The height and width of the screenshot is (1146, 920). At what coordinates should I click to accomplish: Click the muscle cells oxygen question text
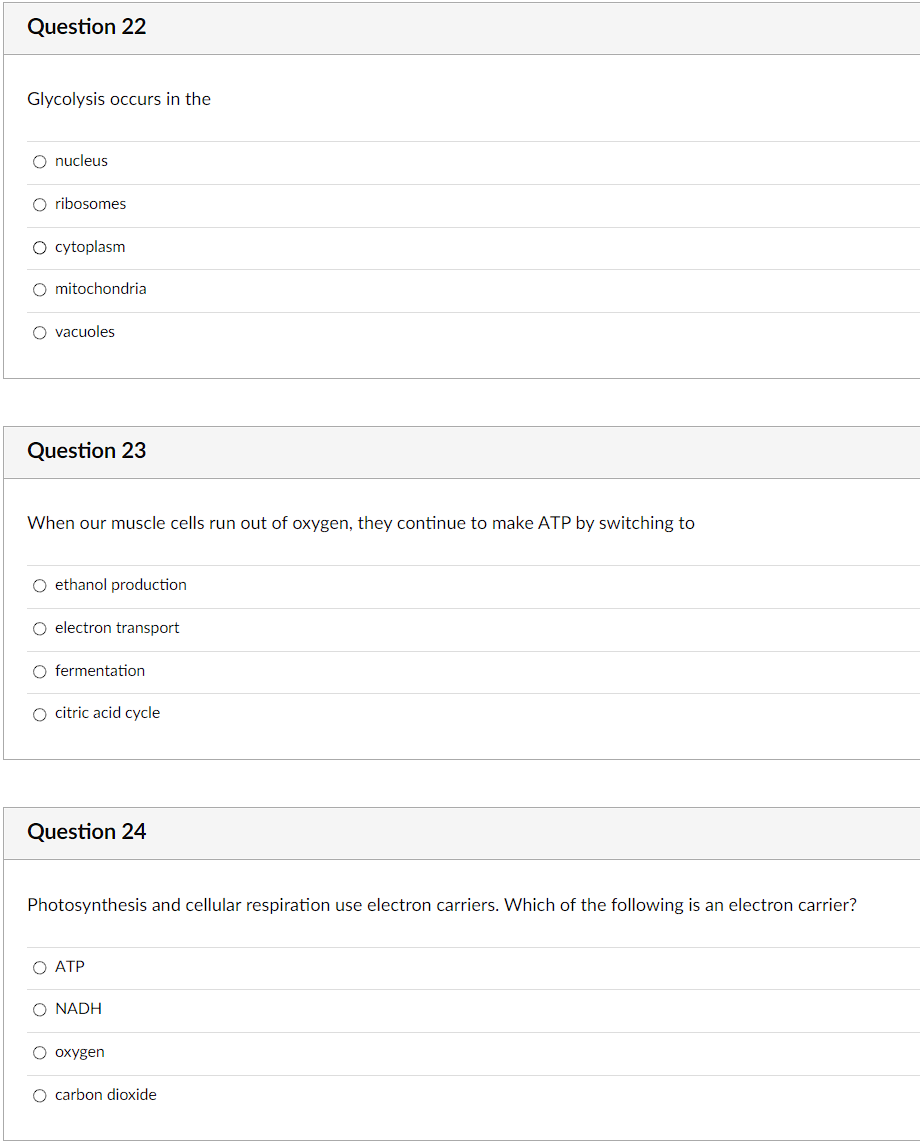pos(361,523)
